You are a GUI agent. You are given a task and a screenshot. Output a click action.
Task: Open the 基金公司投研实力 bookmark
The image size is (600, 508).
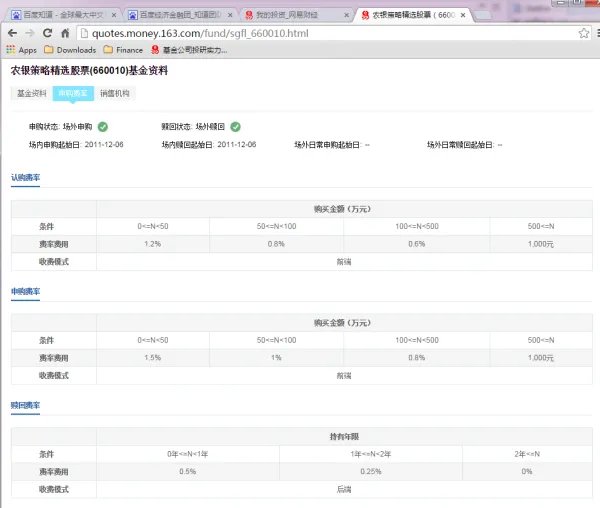coord(189,50)
